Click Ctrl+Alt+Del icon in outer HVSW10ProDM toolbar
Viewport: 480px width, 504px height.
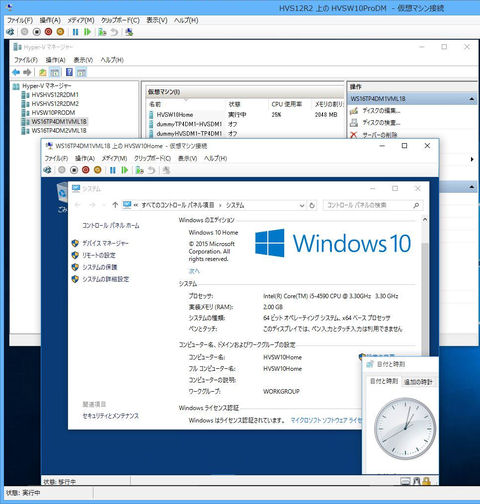[x=10, y=32]
